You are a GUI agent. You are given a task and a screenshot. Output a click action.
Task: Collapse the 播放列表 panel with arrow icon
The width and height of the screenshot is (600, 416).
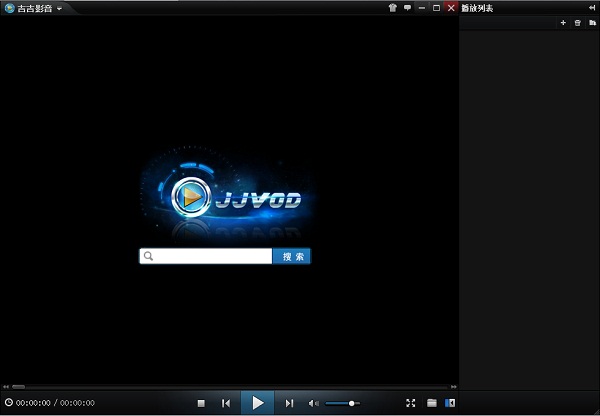tap(592, 8)
